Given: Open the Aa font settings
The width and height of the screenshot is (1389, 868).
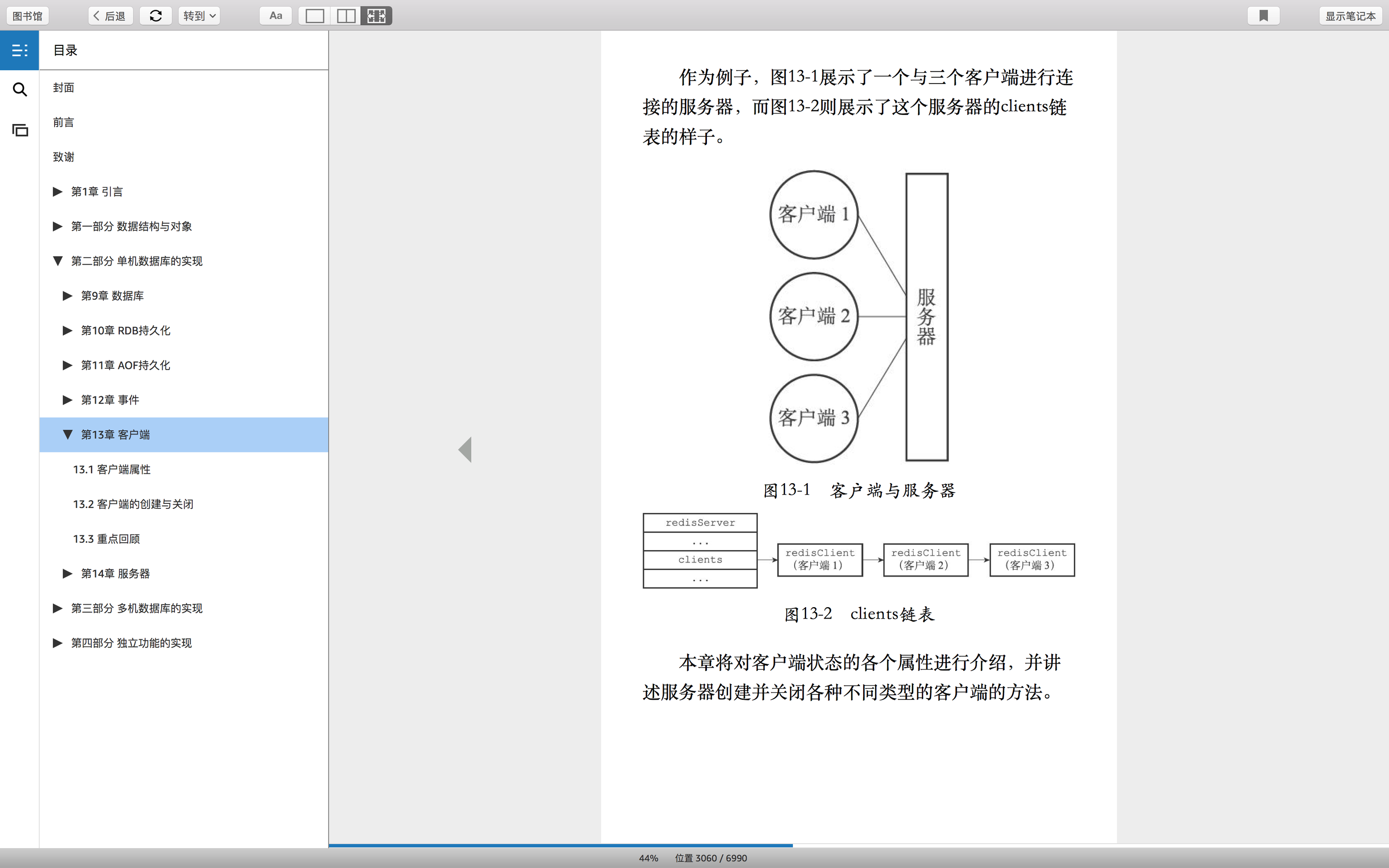Looking at the screenshot, I should click(x=276, y=16).
